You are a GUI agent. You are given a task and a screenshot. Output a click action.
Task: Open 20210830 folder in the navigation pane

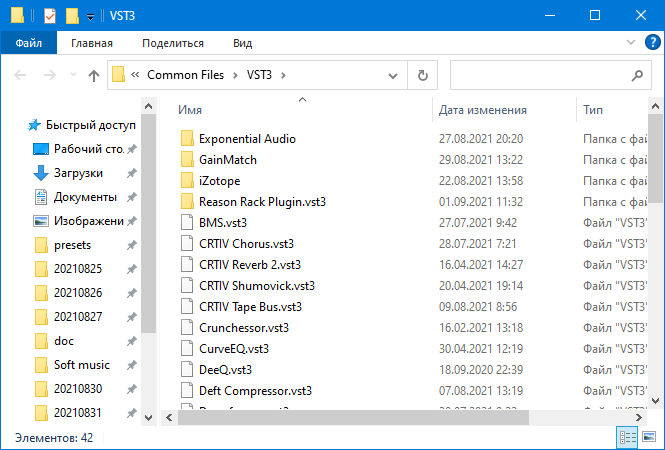78,389
